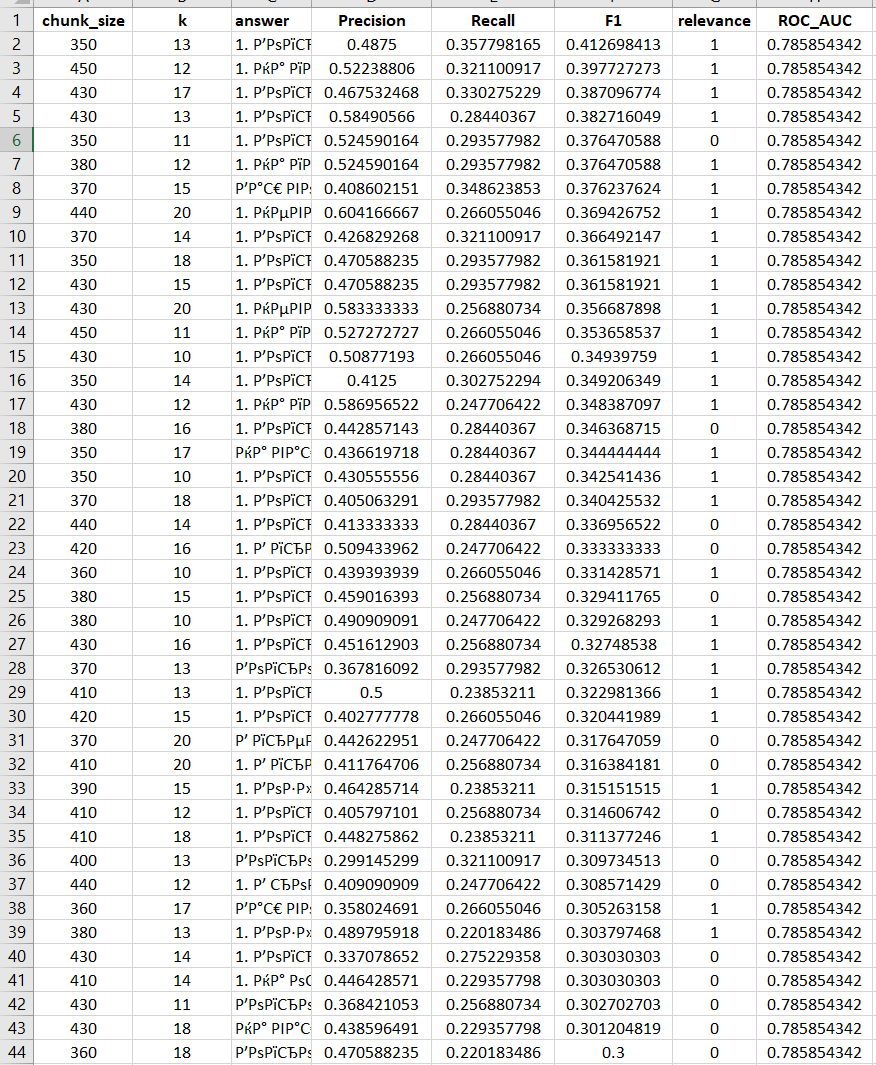This screenshot has height=1065, width=876.
Task: Select the ROC_AUC header cell
Action: coord(814,21)
